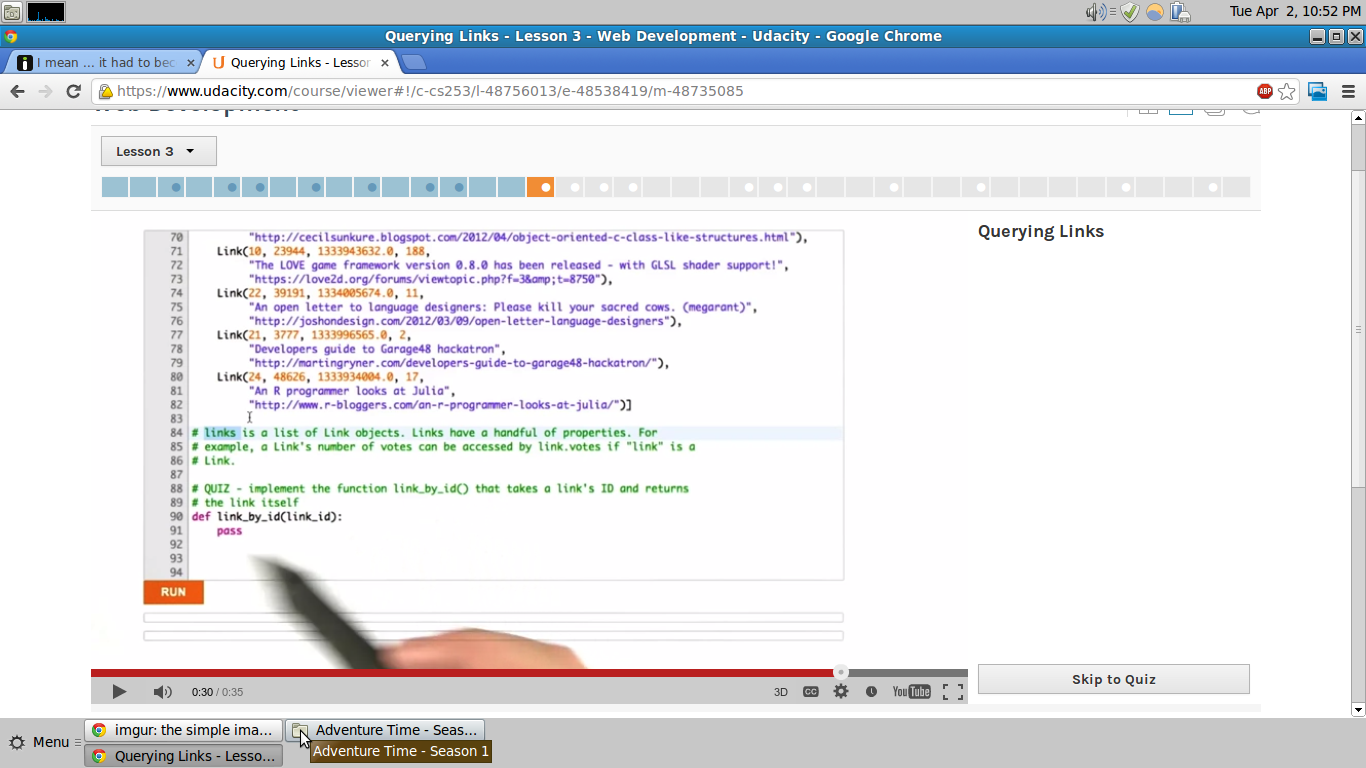This screenshot has height=768, width=1366.
Task: Click code line 'def link_by_id(link_id):'
Action: click(x=267, y=517)
